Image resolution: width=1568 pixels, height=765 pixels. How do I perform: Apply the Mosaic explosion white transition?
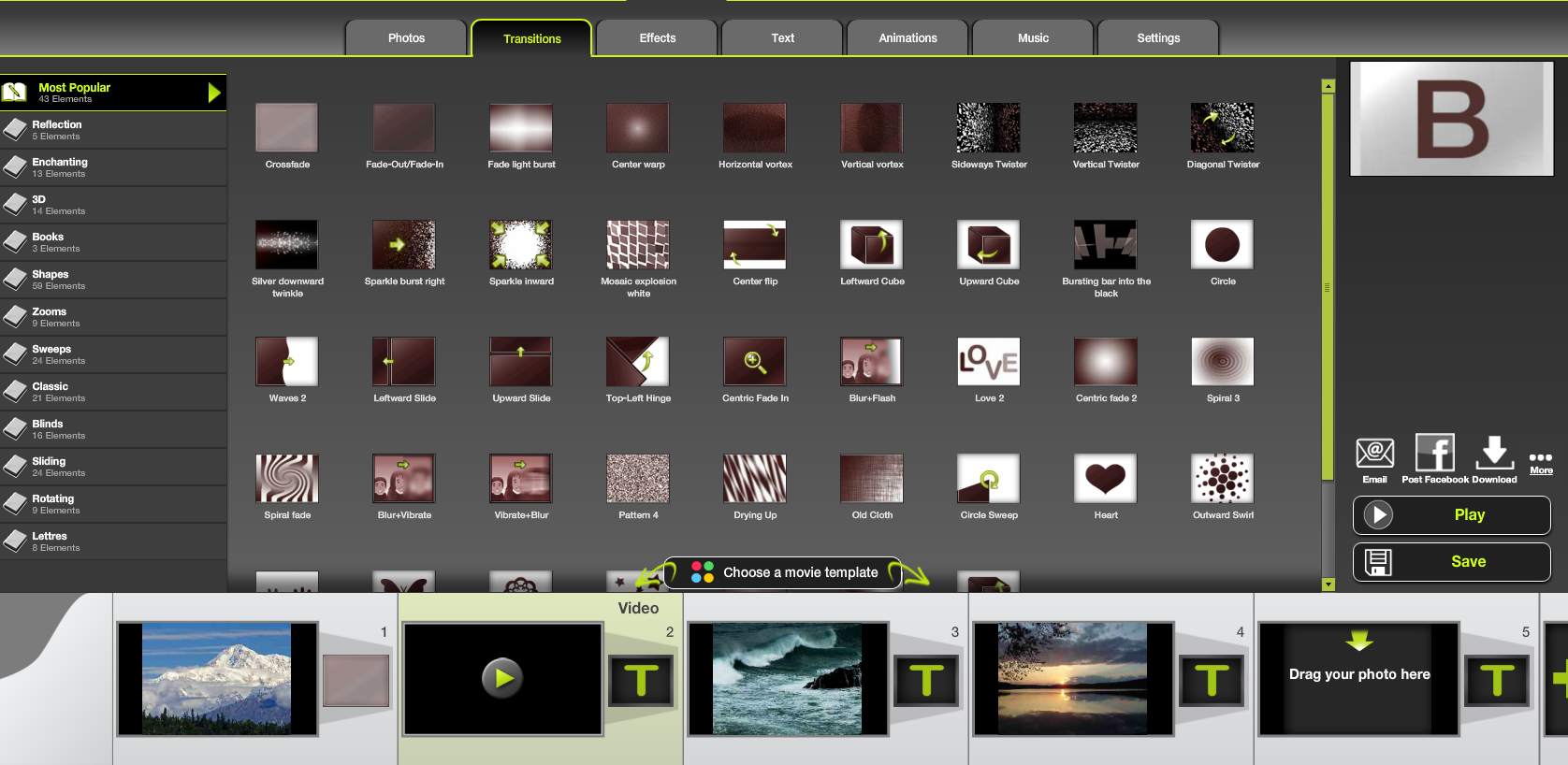click(637, 245)
